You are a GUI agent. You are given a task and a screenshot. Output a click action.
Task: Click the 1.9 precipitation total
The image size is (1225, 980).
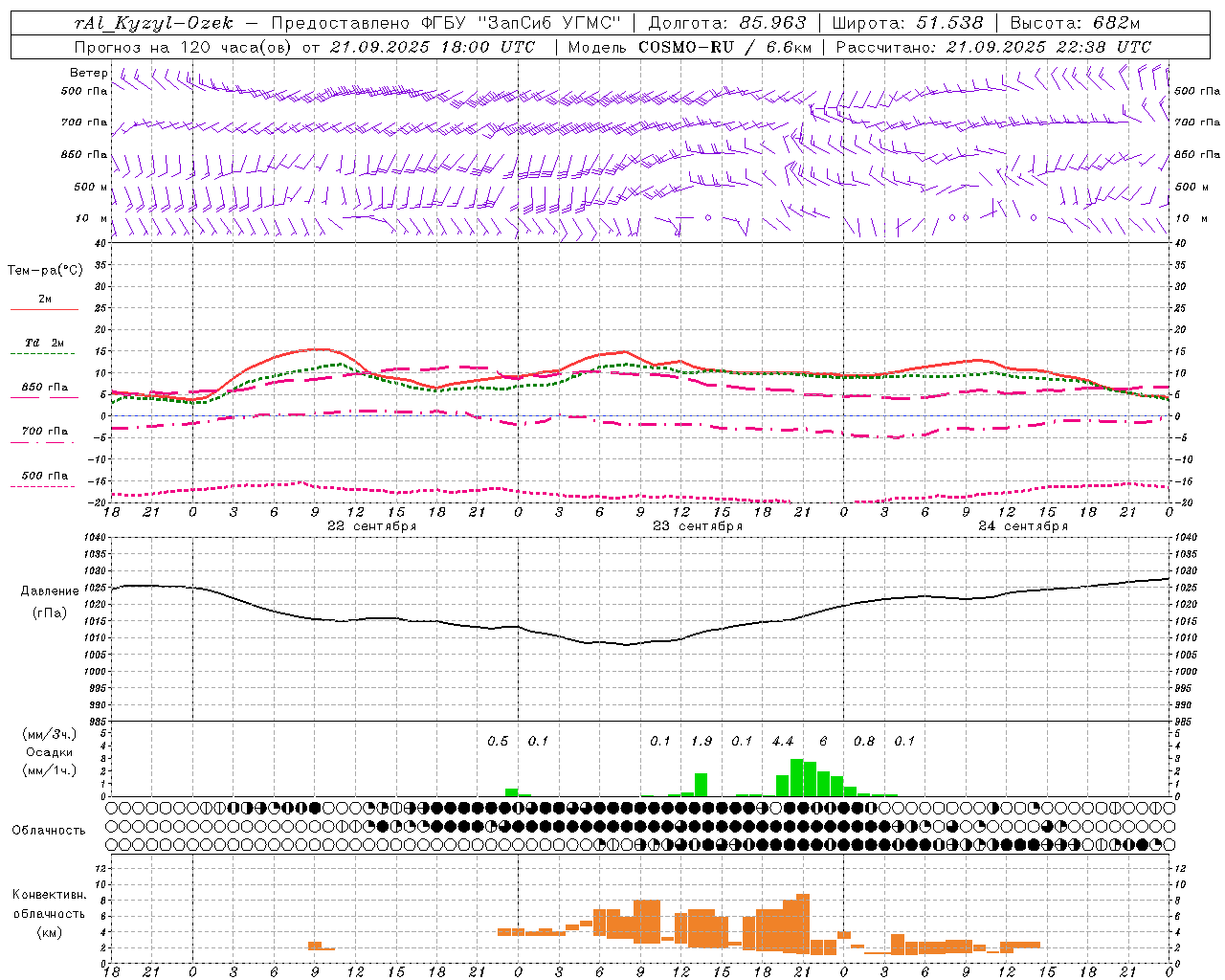pyautogui.click(x=702, y=742)
